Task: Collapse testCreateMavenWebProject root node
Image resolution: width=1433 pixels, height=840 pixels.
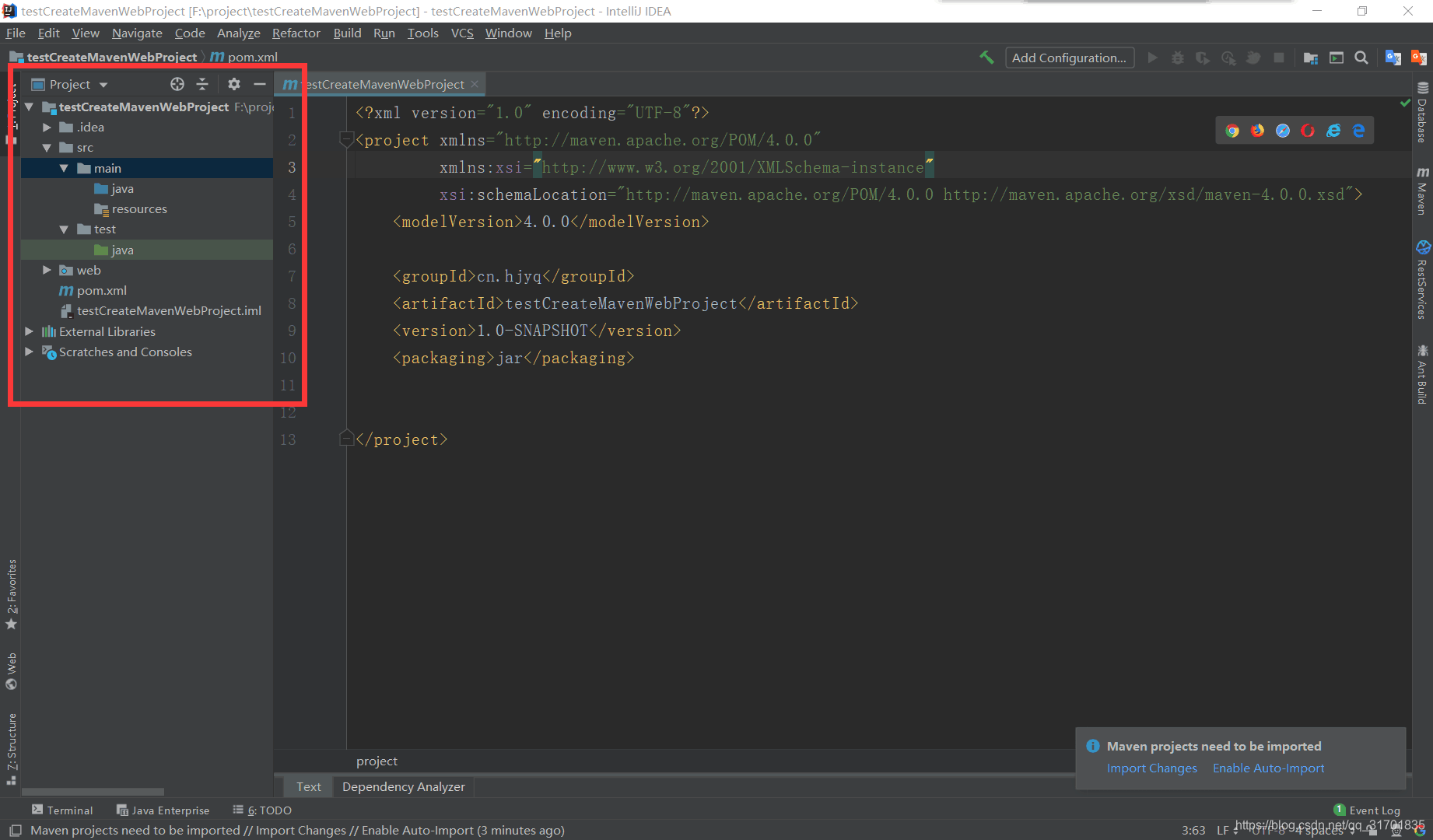Action: tap(29, 107)
